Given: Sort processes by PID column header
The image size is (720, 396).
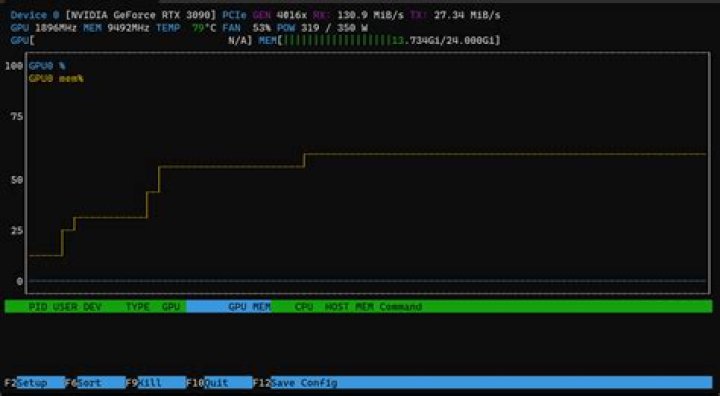Looking at the screenshot, I should [38, 306].
